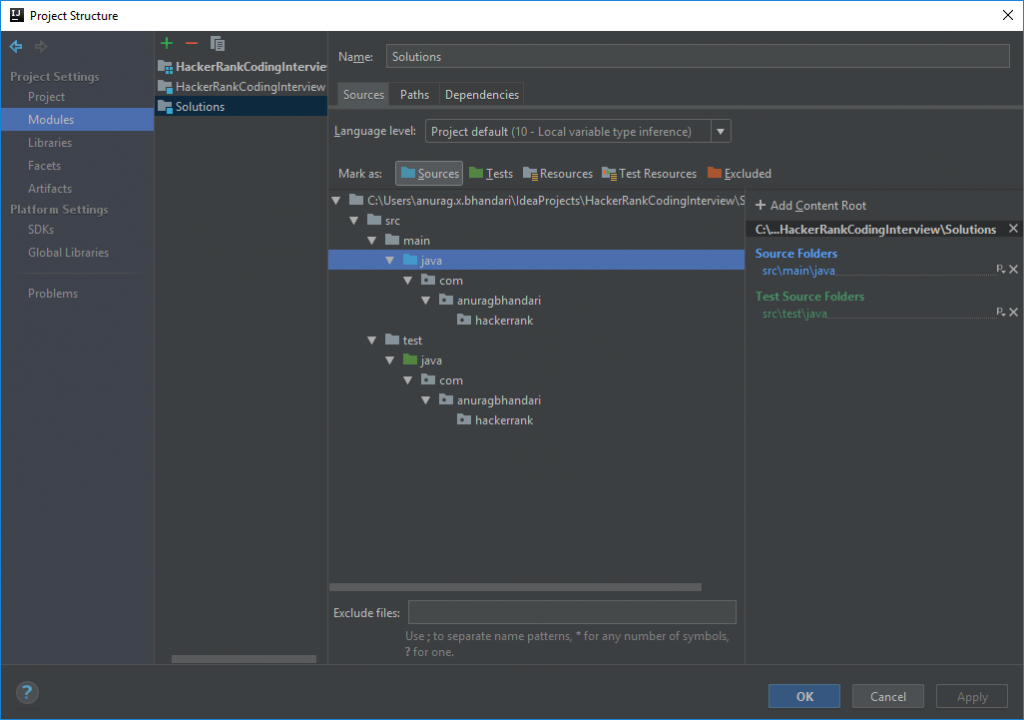This screenshot has height=720, width=1024.
Task: Collapse the test java folder
Action: pos(390,360)
